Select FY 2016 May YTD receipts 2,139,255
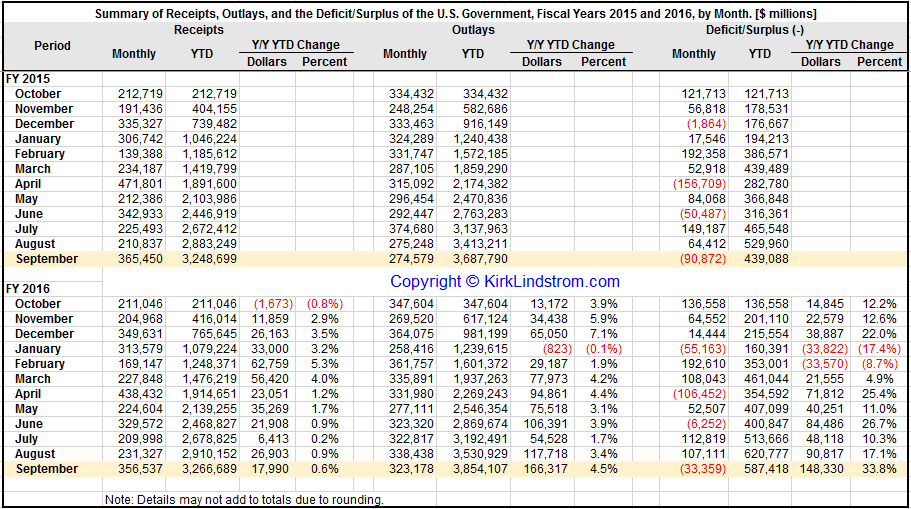The height and width of the screenshot is (509, 911). [x=209, y=409]
